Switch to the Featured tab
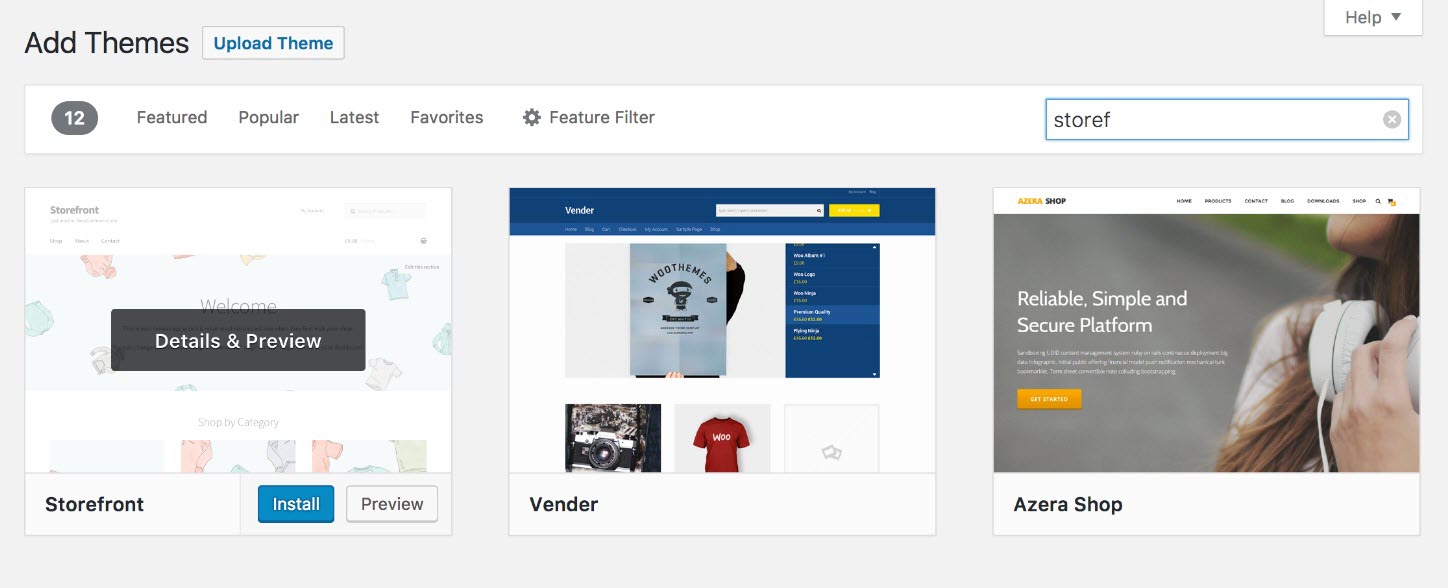Image resolution: width=1448 pixels, height=588 pixels. tap(172, 118)
